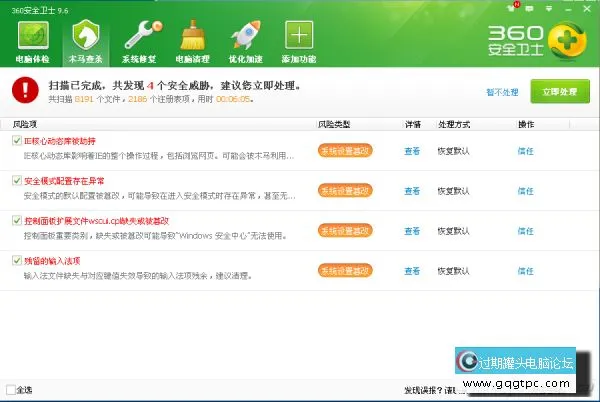Click the 操作 column header
The image size is (600, 402).
(526, 124)
